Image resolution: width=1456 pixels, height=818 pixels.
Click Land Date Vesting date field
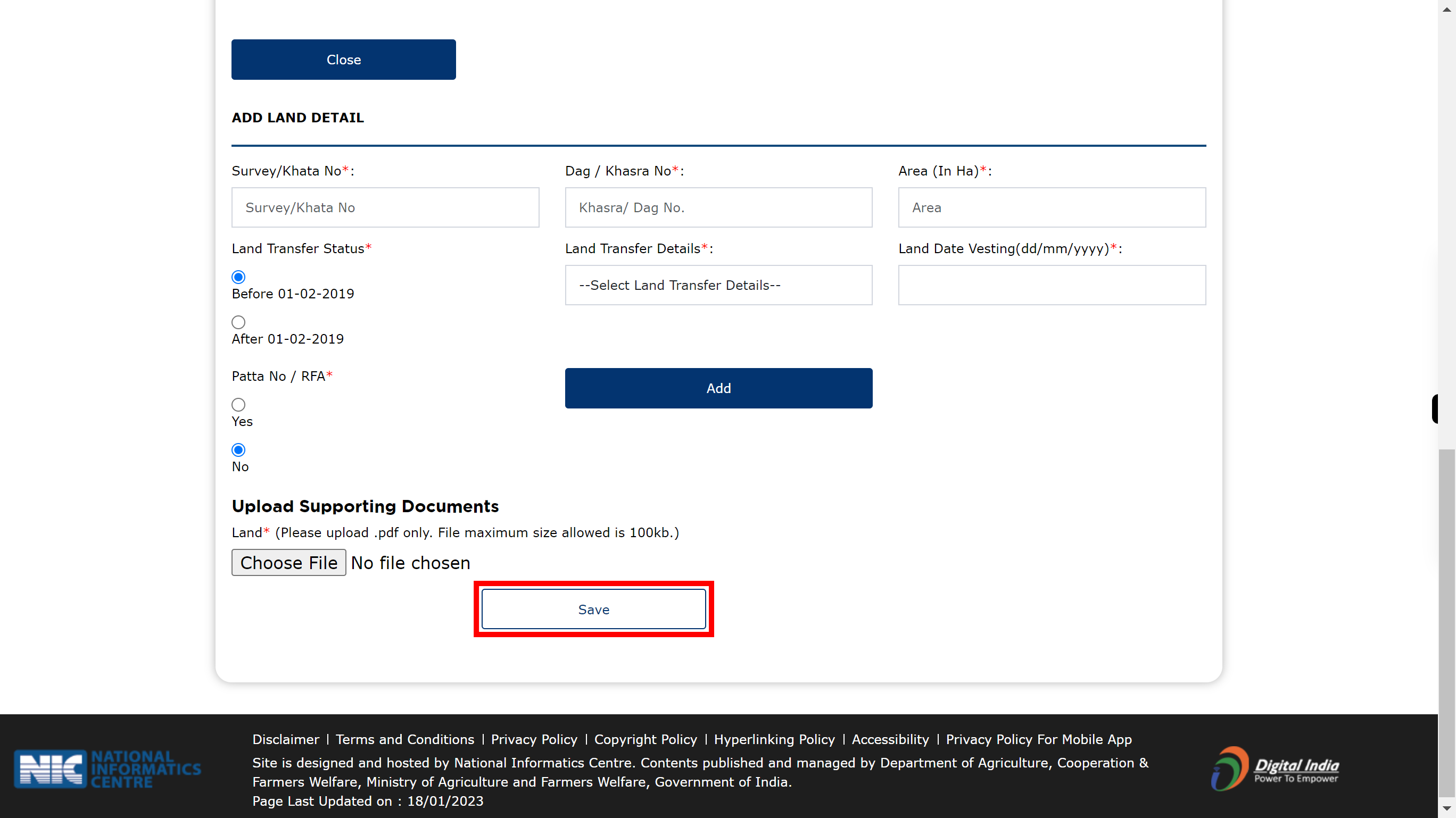[1052, 285]
